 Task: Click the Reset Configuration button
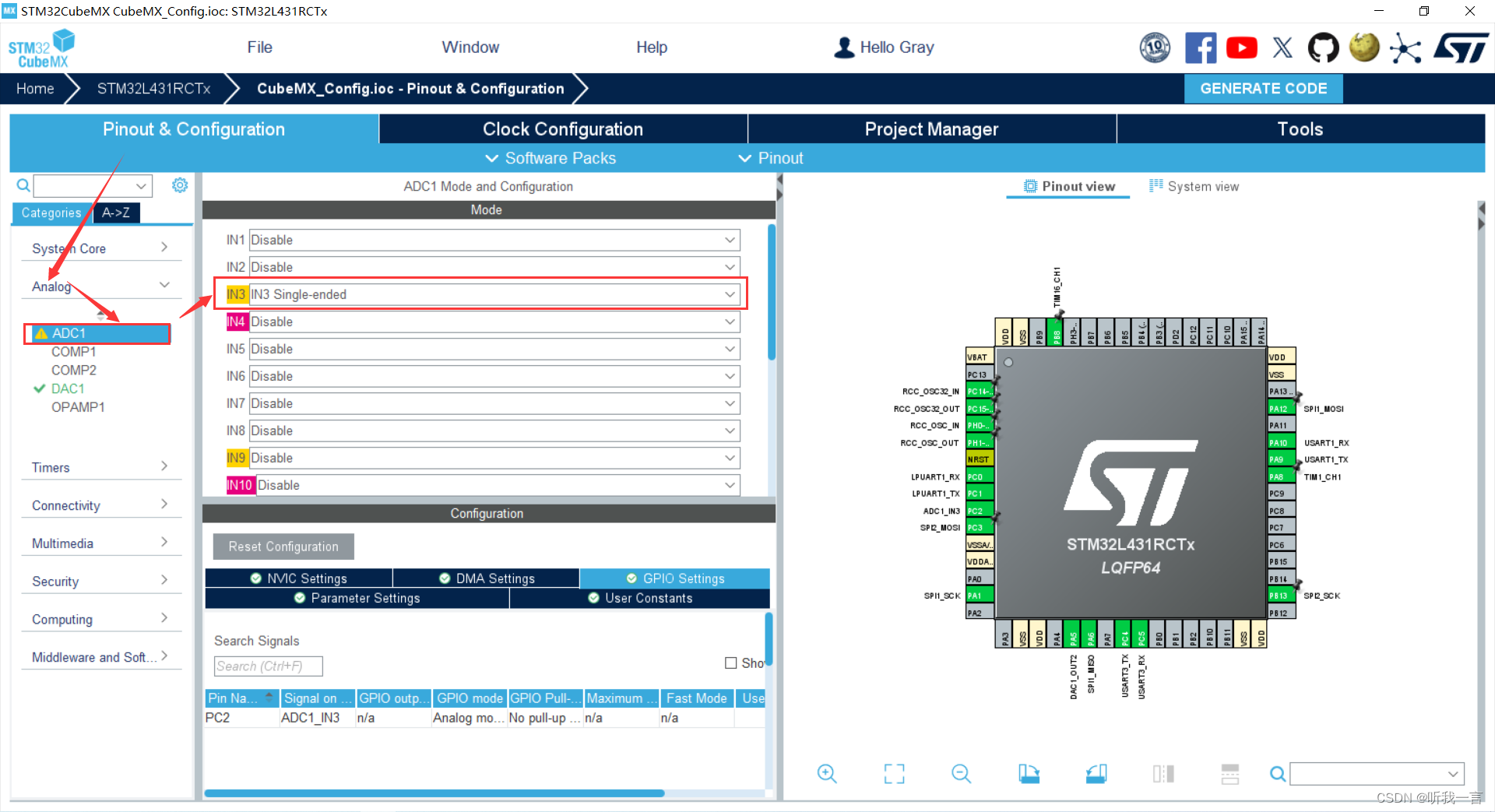point(283,547)
